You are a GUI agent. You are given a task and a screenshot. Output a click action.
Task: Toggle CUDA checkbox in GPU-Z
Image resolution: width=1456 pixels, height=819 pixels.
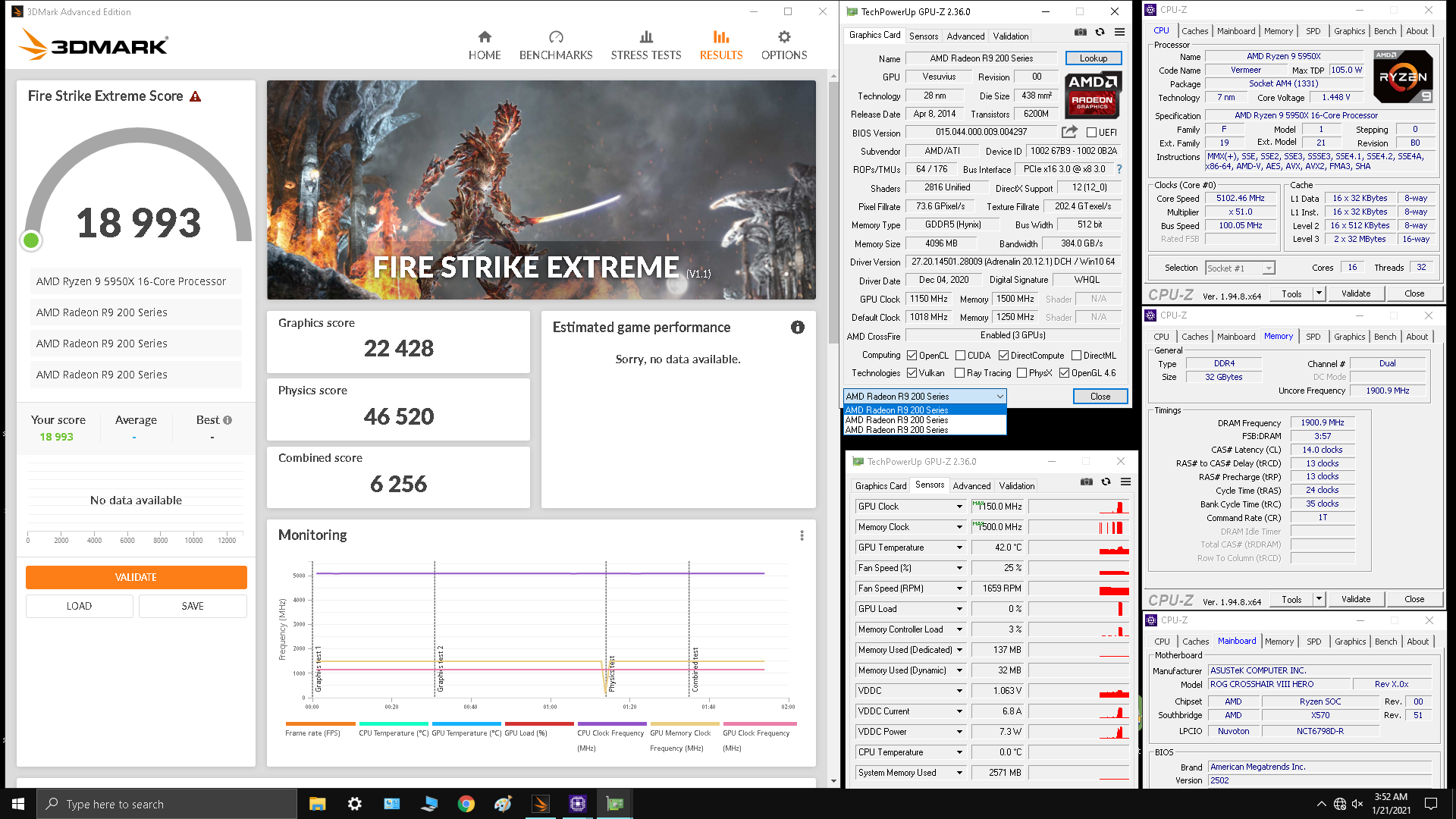[960, 356]
